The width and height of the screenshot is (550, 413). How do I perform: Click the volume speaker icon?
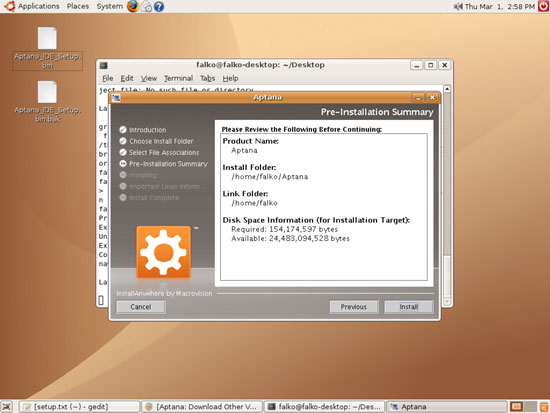pos(458,6)
